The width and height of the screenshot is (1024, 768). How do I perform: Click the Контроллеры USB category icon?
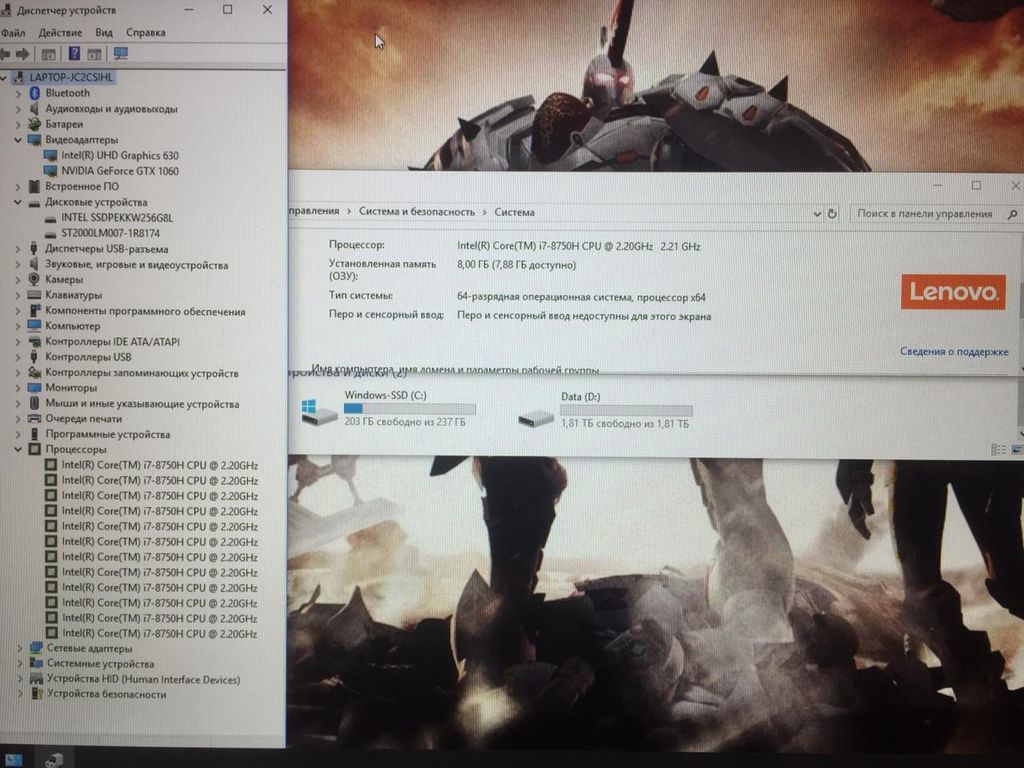[x=34, y=357]
